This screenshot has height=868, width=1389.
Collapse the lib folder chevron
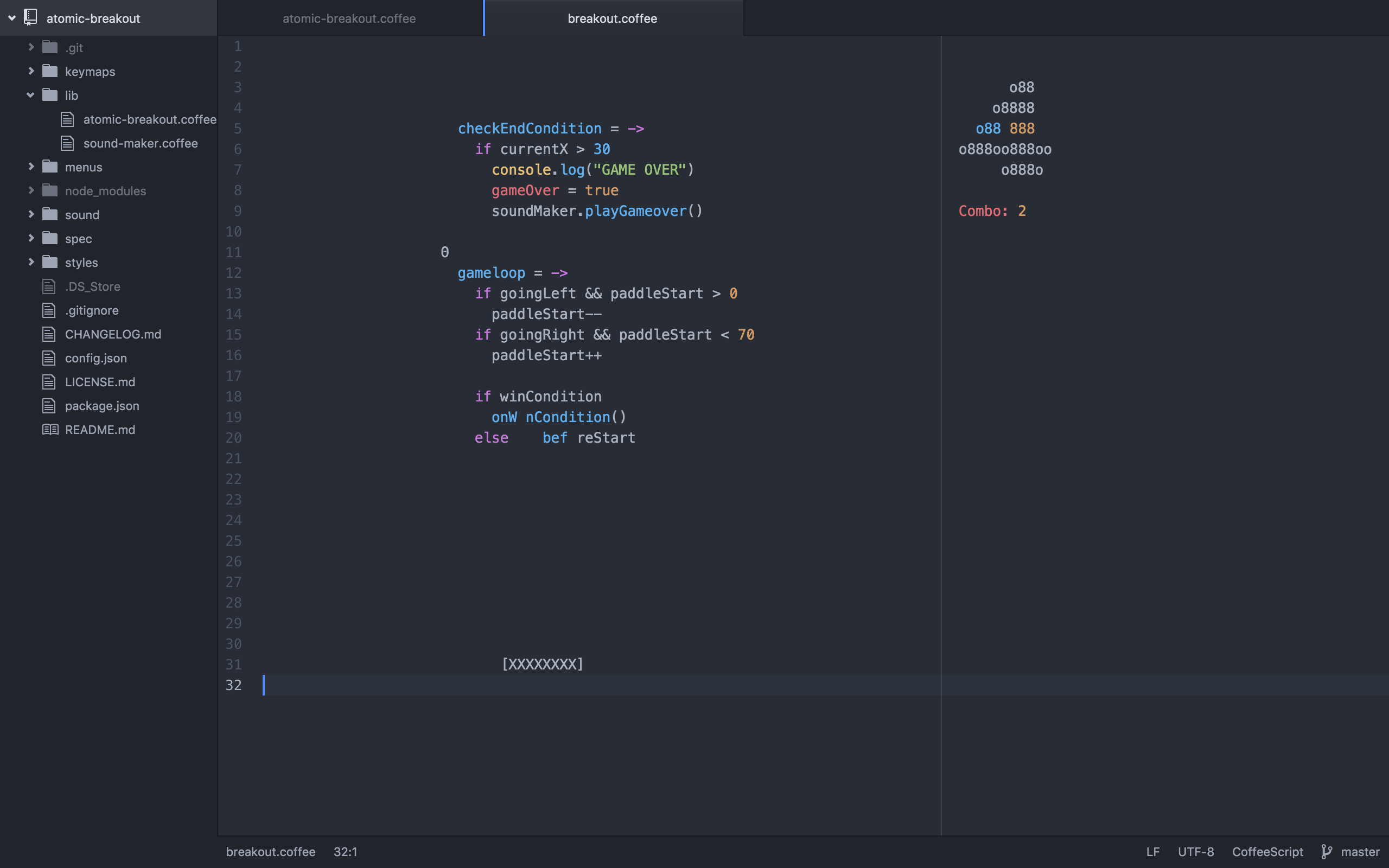30,95
